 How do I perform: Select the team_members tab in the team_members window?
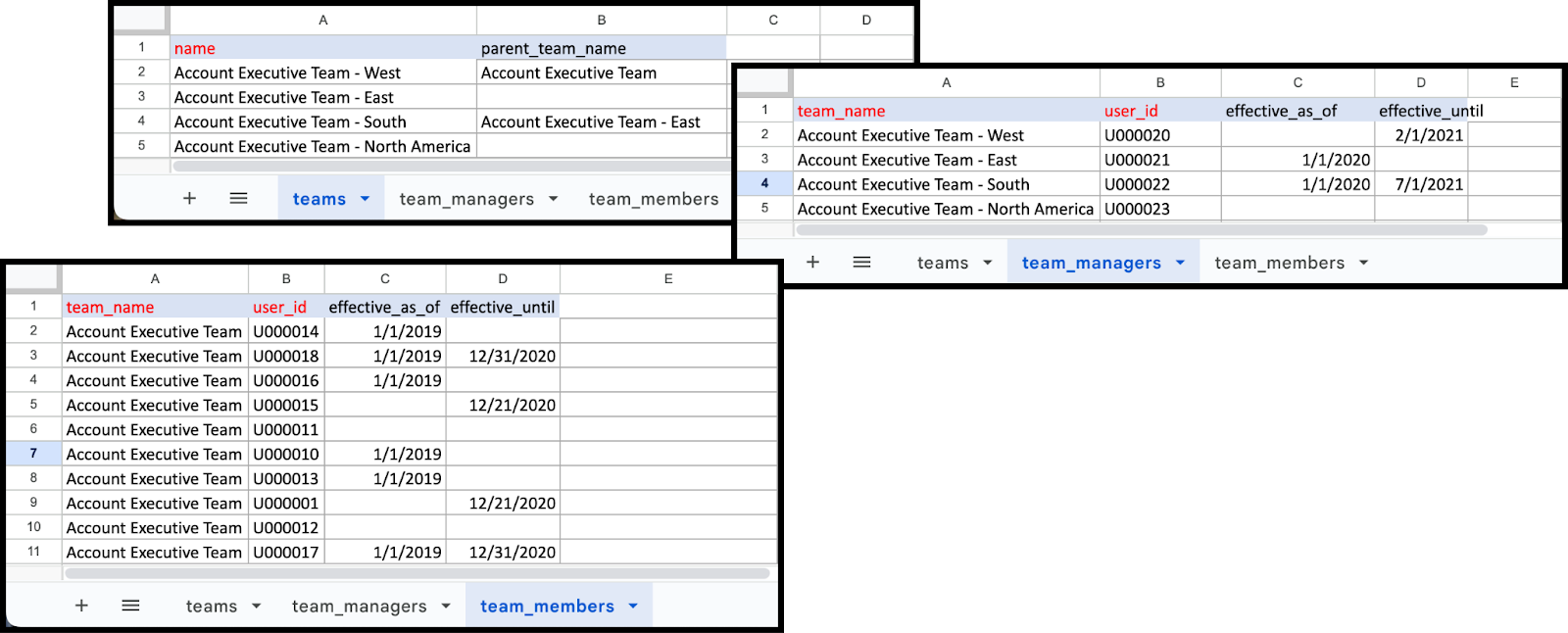547,607
